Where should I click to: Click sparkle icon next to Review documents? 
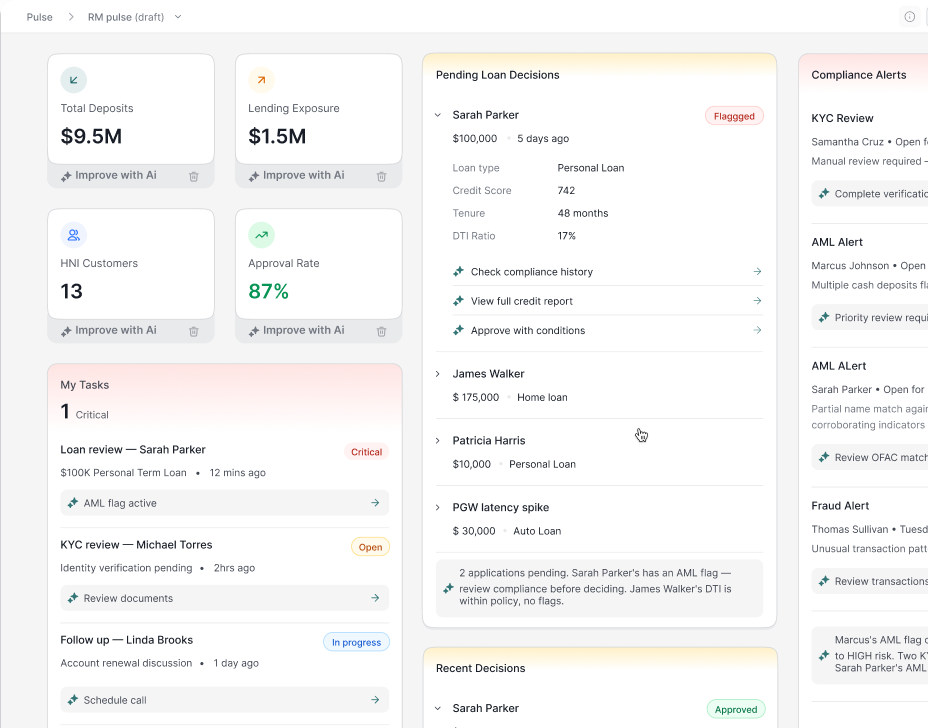coord(73,598)
